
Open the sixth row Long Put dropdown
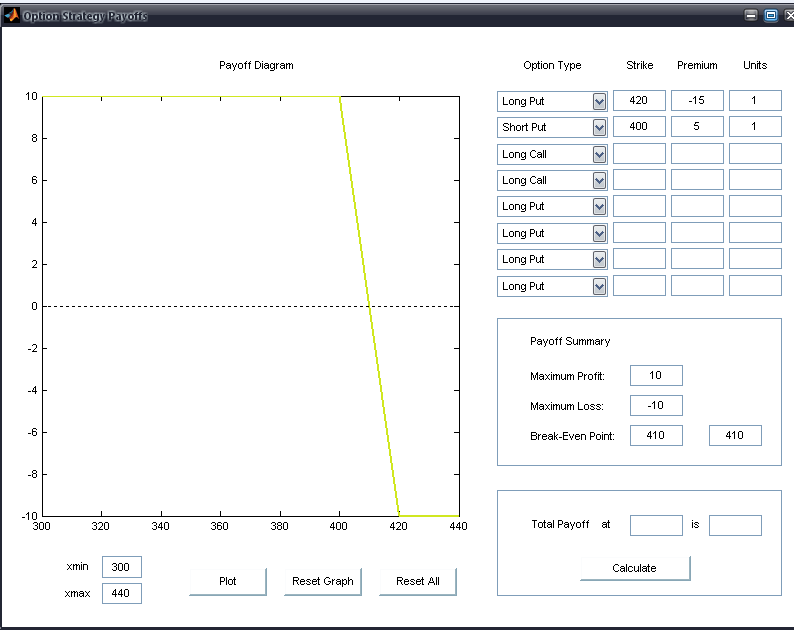[x=552, y=233]
